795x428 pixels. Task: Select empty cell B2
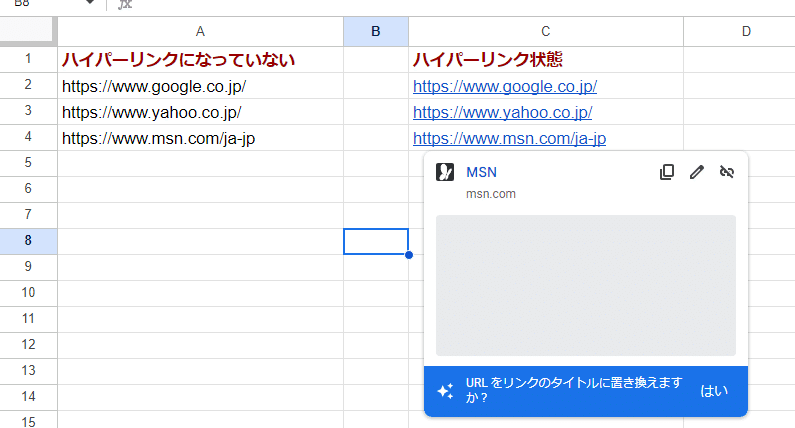376,86
